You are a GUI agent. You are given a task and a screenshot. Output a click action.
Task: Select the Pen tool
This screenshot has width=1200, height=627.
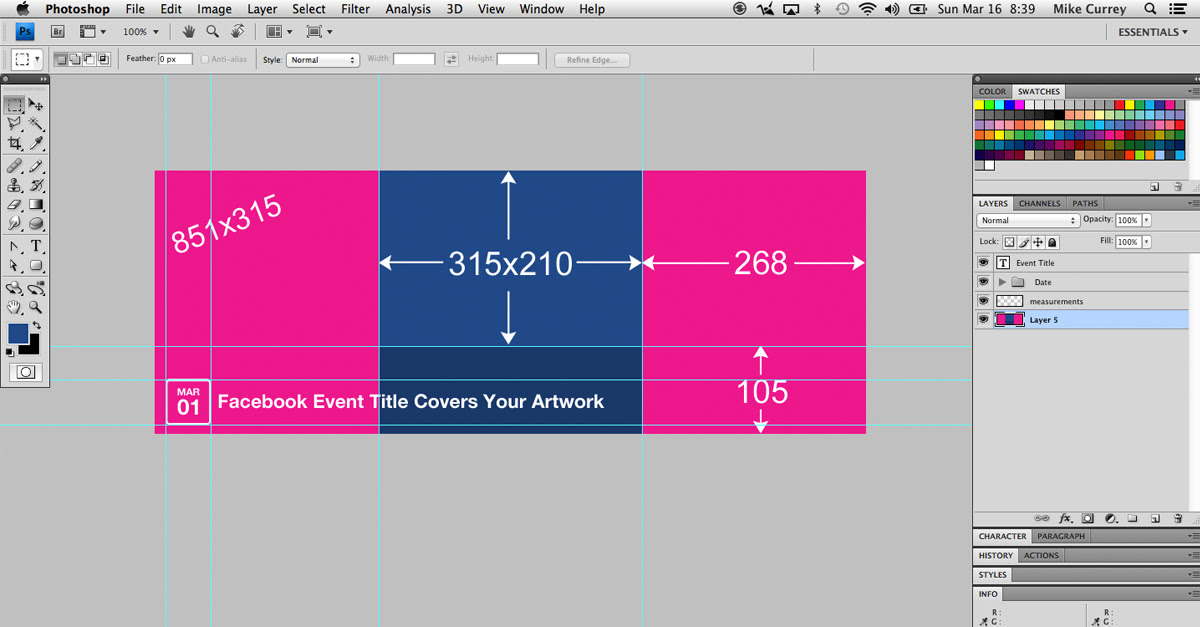pyautogui.click(x=14, y=247)
